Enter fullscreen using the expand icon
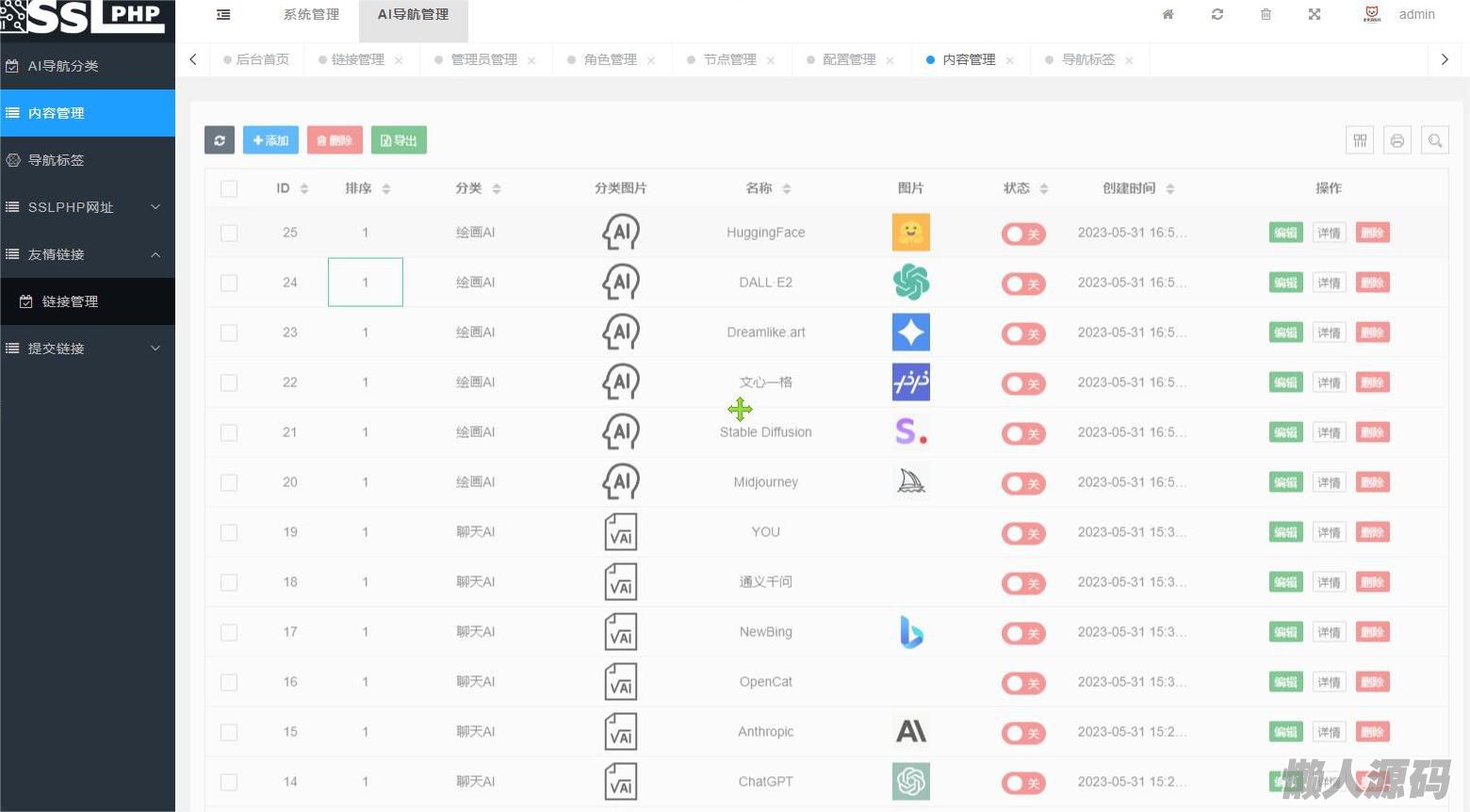This screenshot has width=1470, height=812. [1315, 15]
